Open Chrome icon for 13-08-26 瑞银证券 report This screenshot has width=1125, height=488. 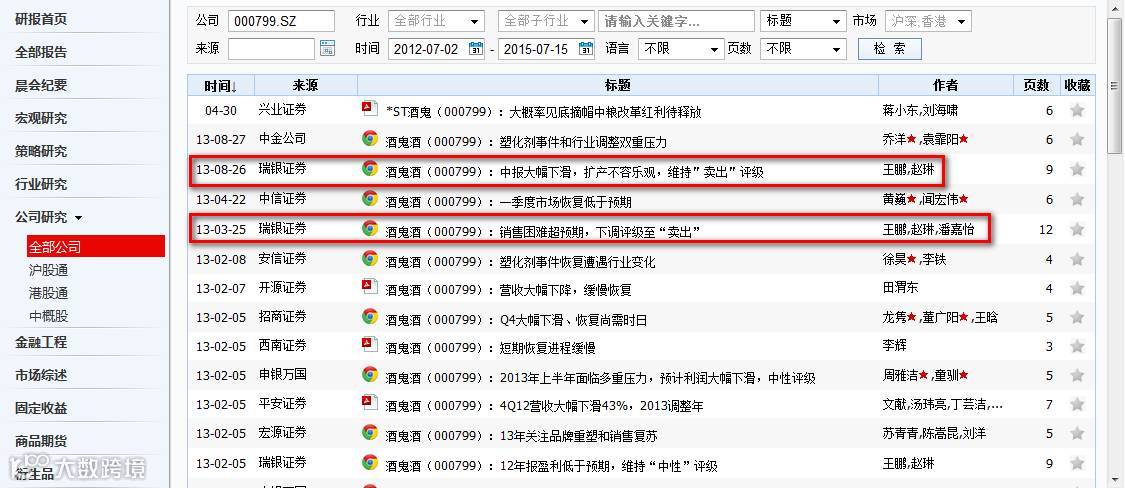(x=369, y=169)
